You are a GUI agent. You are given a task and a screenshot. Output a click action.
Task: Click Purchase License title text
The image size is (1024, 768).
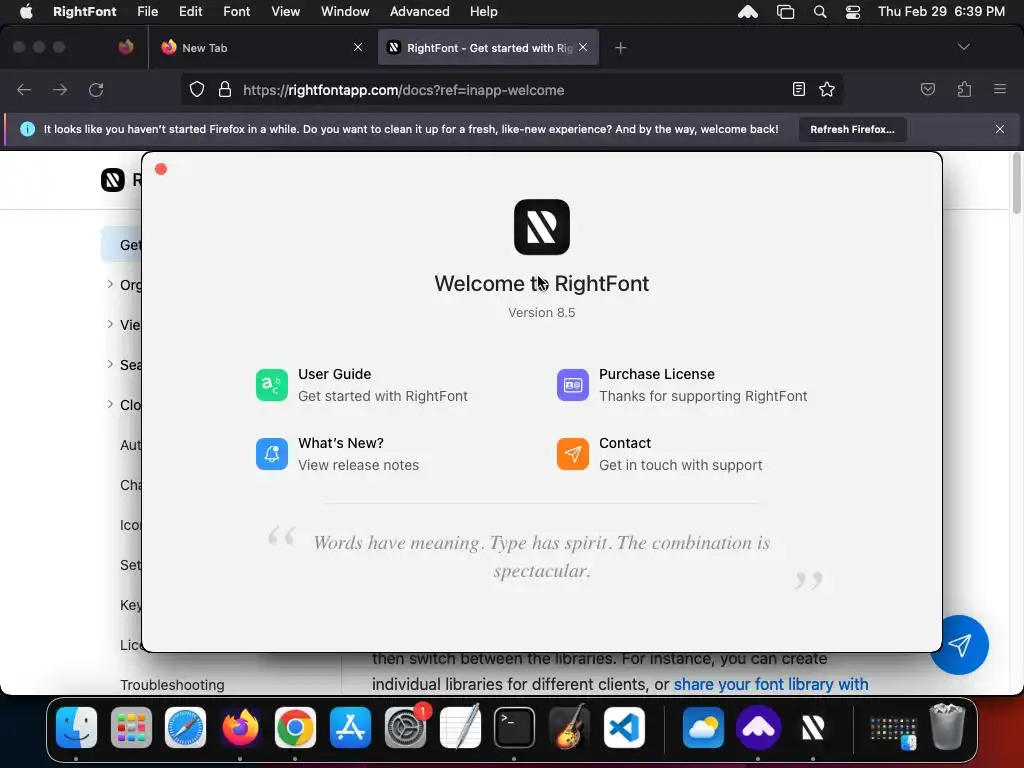(656, 374)
